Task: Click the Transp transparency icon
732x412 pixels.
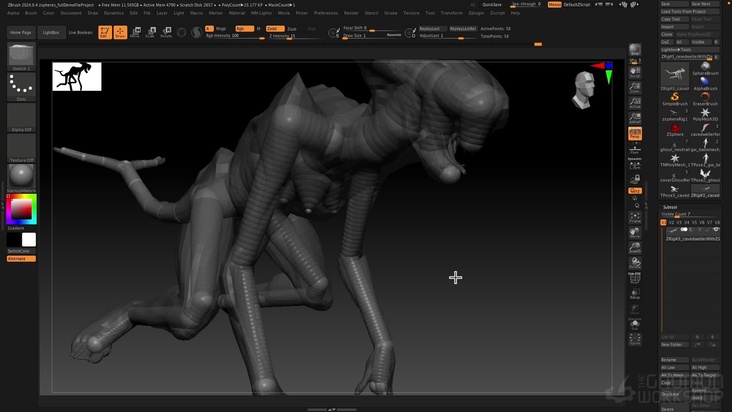Action: click(x=635, y=293)
